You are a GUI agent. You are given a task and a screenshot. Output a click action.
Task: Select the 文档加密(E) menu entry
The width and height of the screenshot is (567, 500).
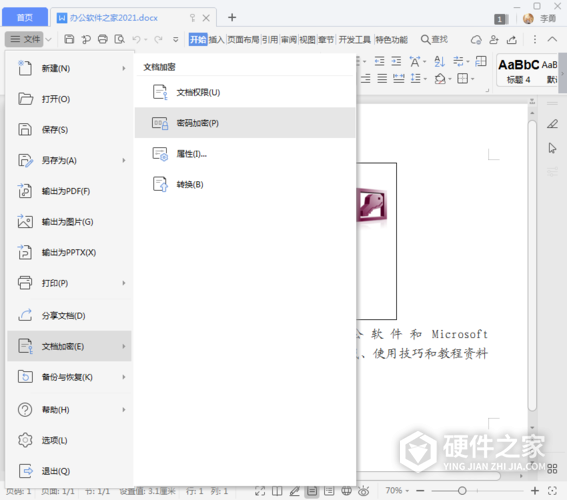tap(69, 346)
